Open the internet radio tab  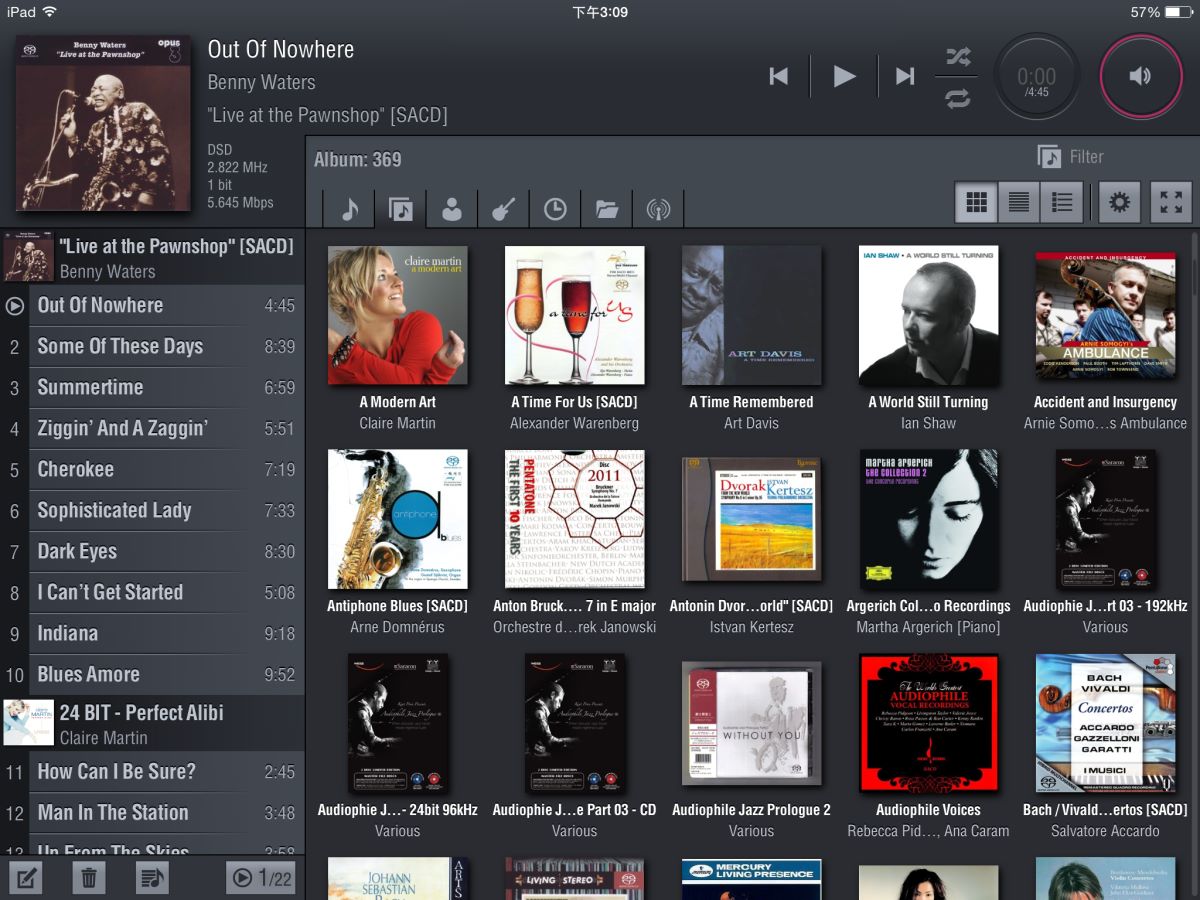click(x=658, y=208)
